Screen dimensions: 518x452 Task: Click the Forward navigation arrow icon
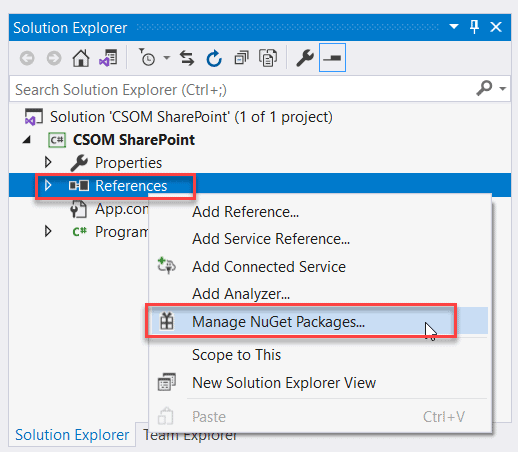tap(54, 58)
